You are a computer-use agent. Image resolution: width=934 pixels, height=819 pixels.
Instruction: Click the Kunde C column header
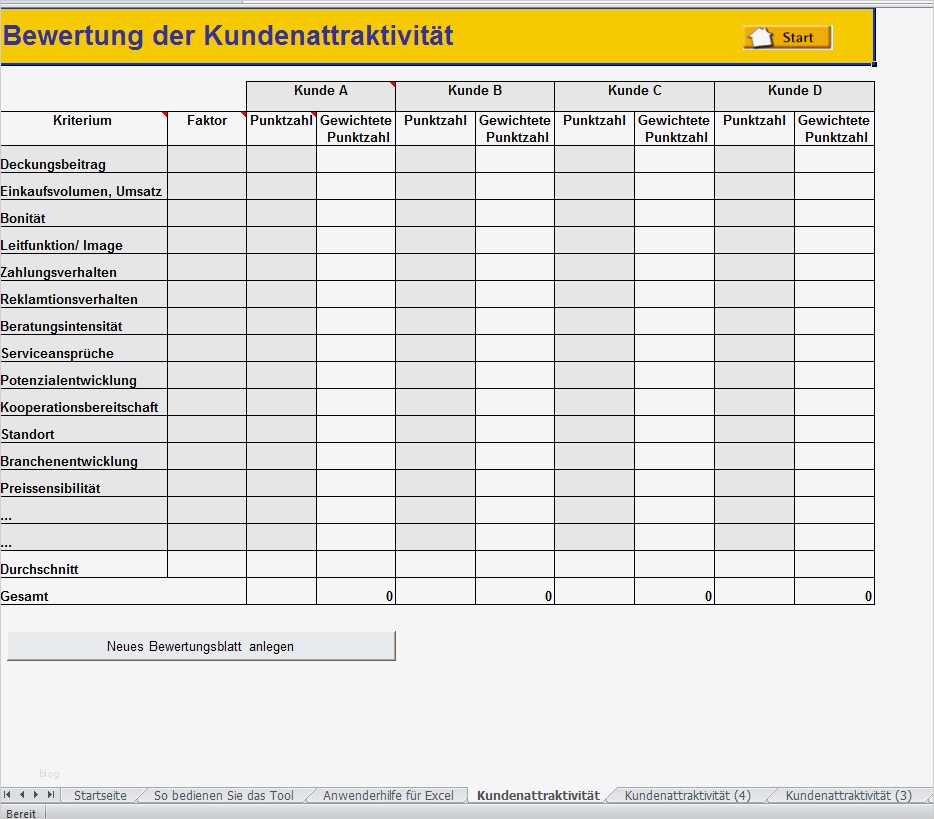[x=634, y=90]
